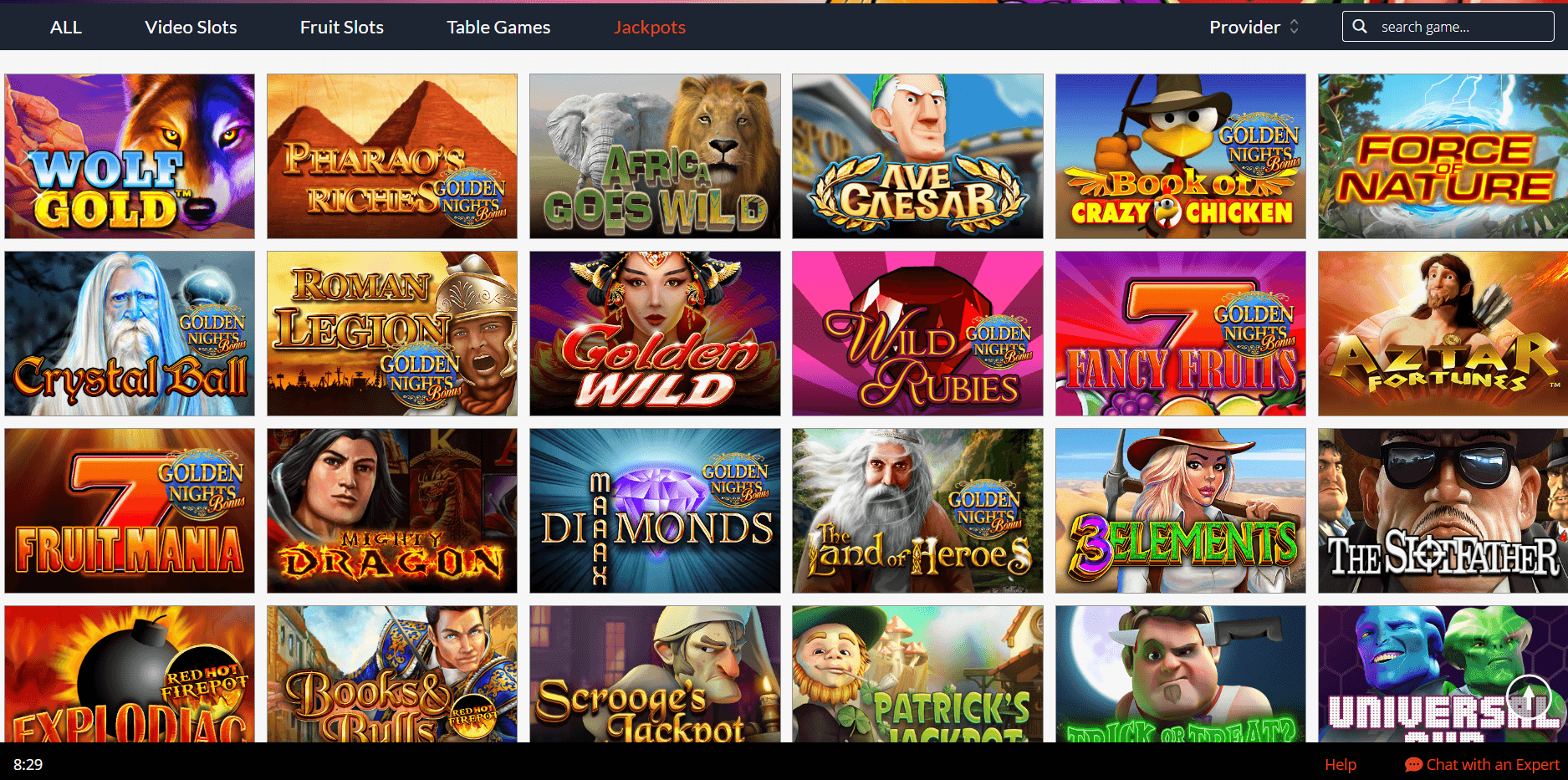1568x780 pixels.
Task: Open the Help link
Action: [1341, 764]
